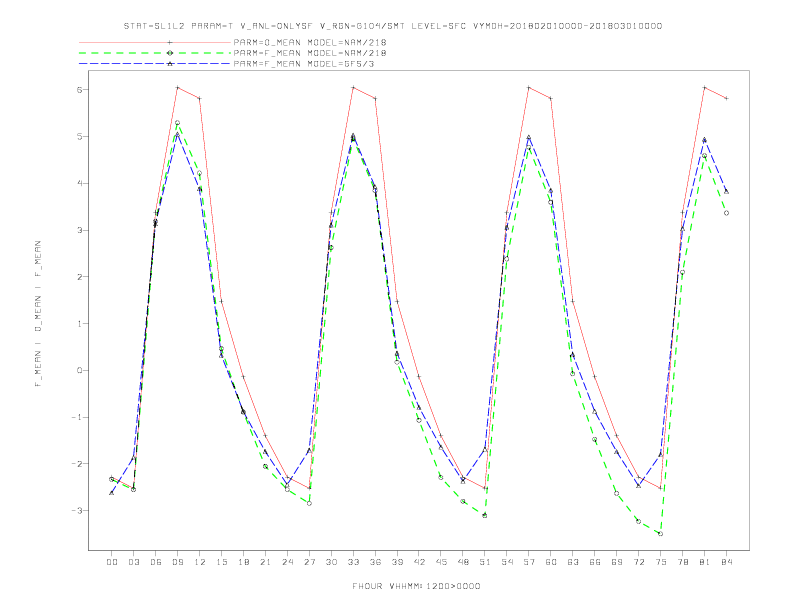
Task: Click green circle data point at hour 84
Action: click(726, 213)
